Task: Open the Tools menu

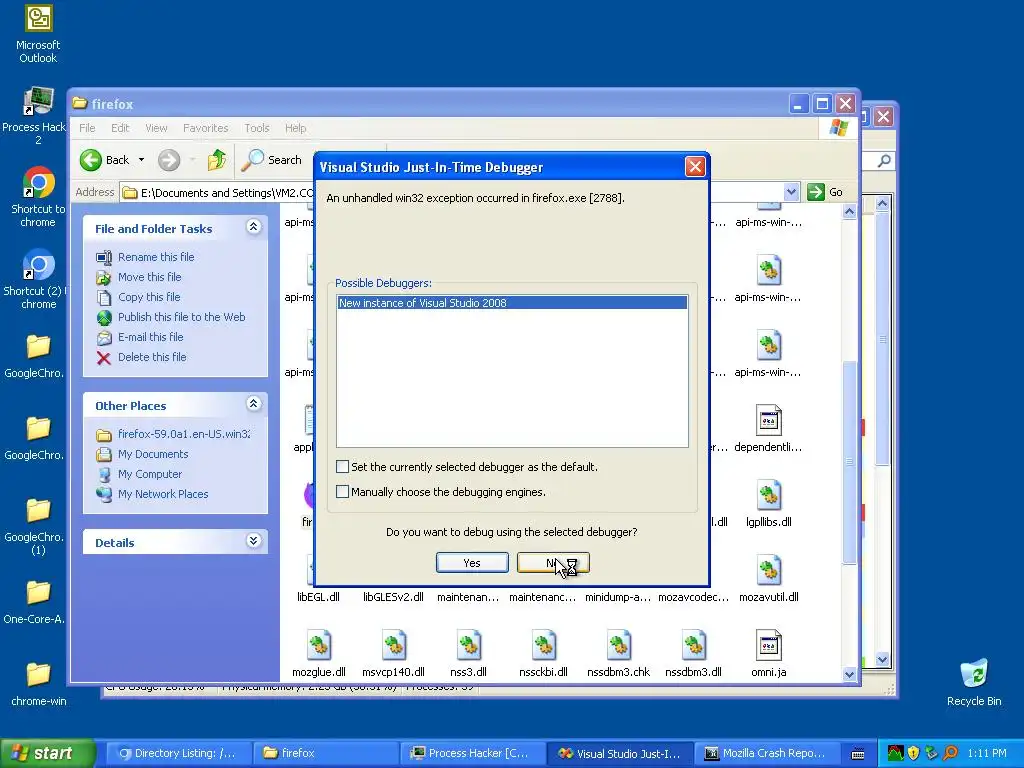Action: [x=257, y=128]
